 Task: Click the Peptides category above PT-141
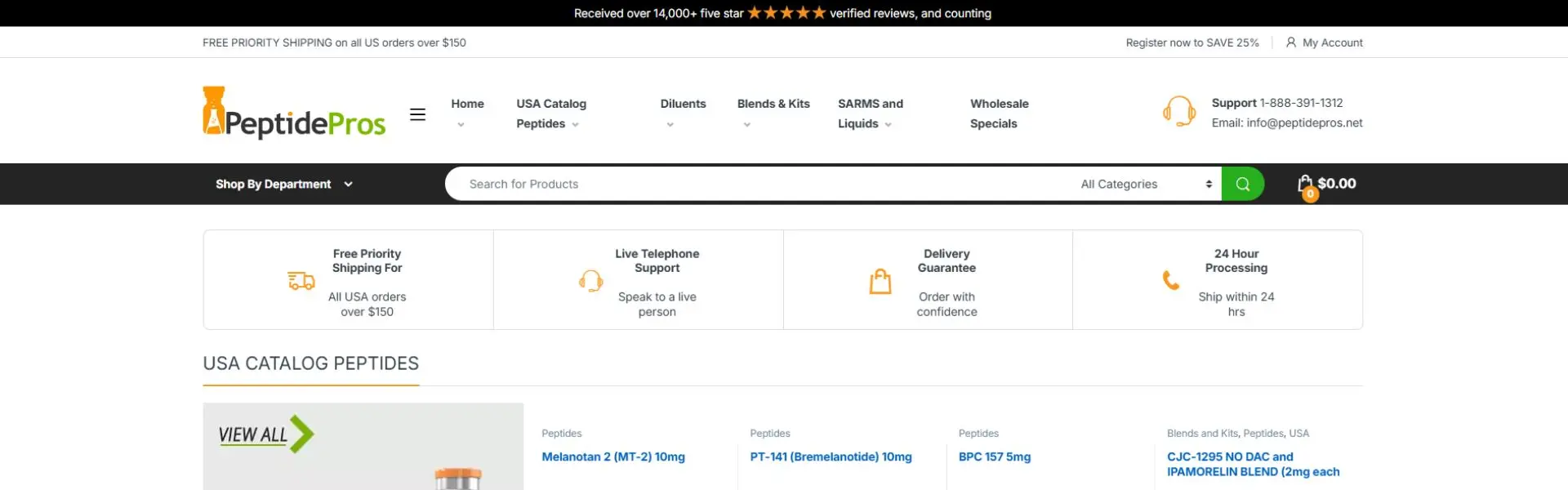(770, 433)
